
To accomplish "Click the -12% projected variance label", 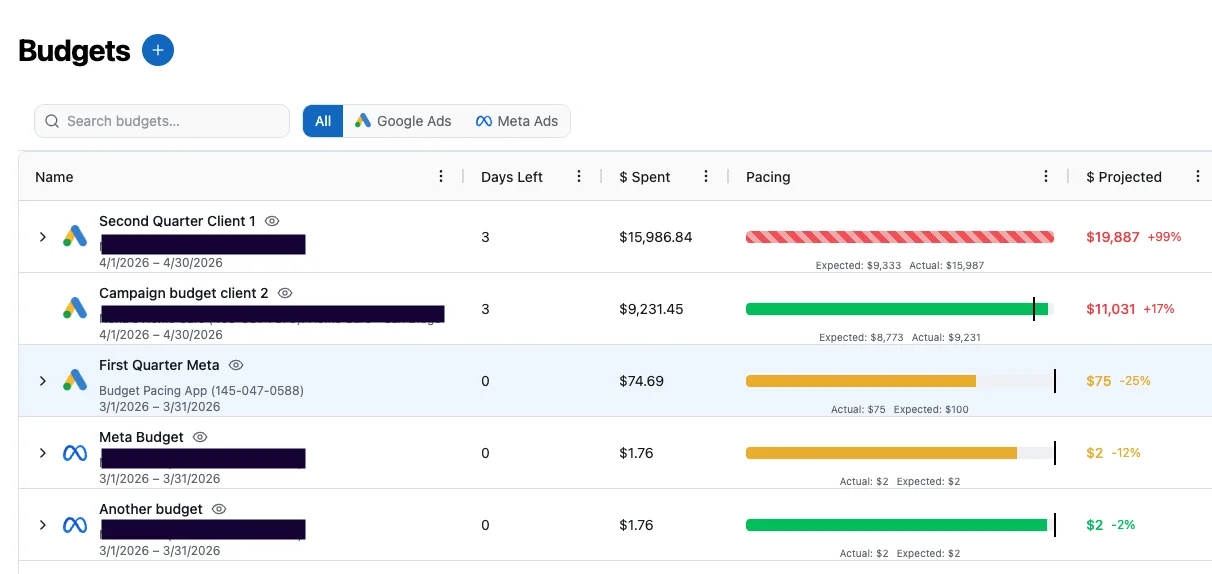I will [1126, 453].
